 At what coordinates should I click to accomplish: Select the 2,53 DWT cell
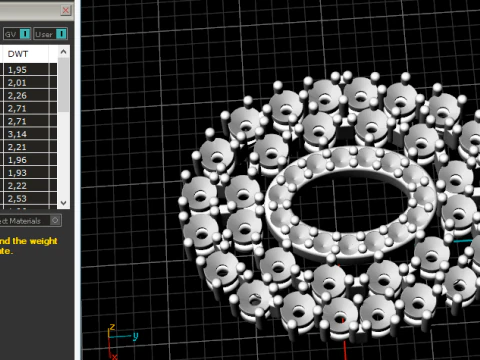point(26,199)
